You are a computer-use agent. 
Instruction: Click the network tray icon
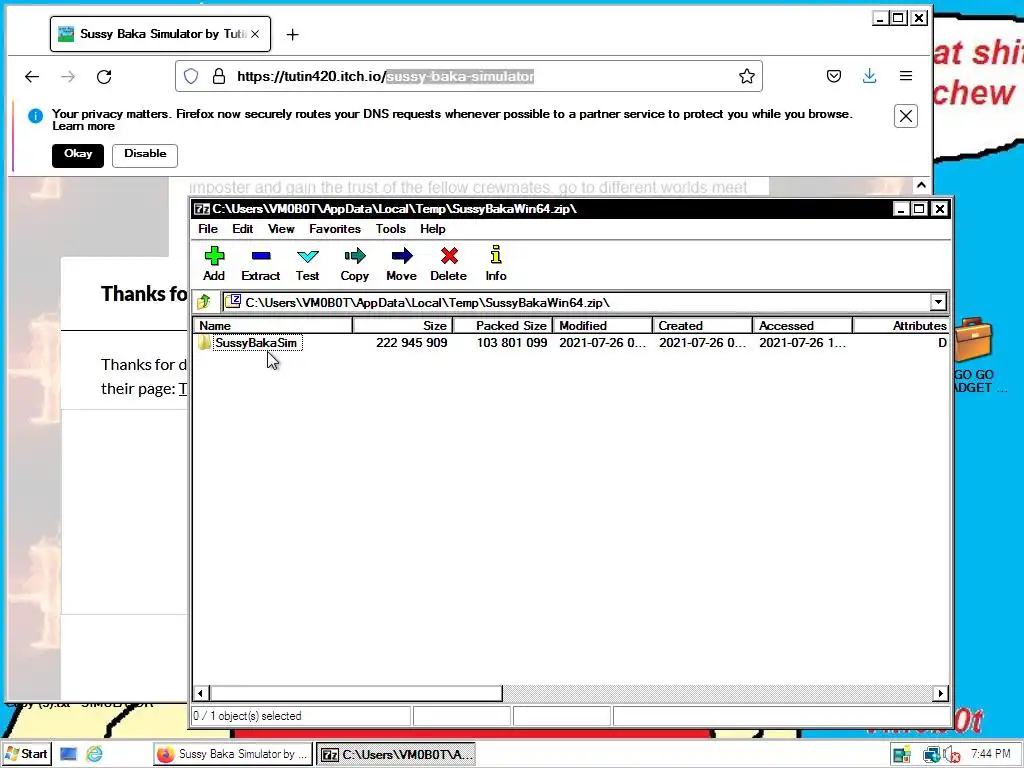(x=931, y=755)
